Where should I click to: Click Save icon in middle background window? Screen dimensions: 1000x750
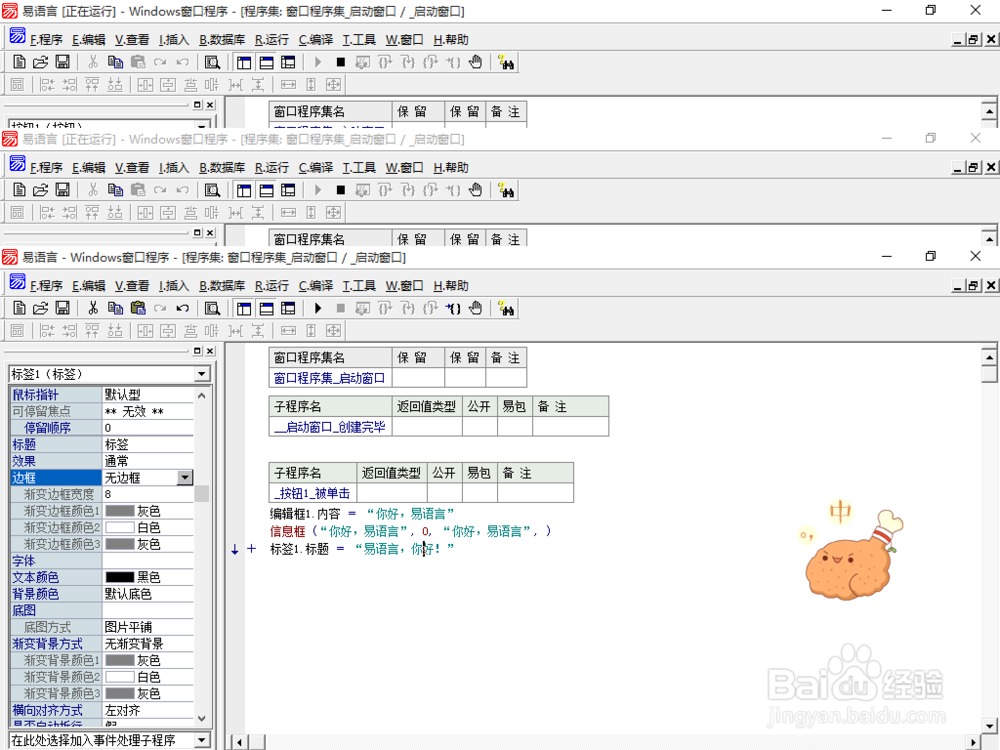(x=62, y=190)
